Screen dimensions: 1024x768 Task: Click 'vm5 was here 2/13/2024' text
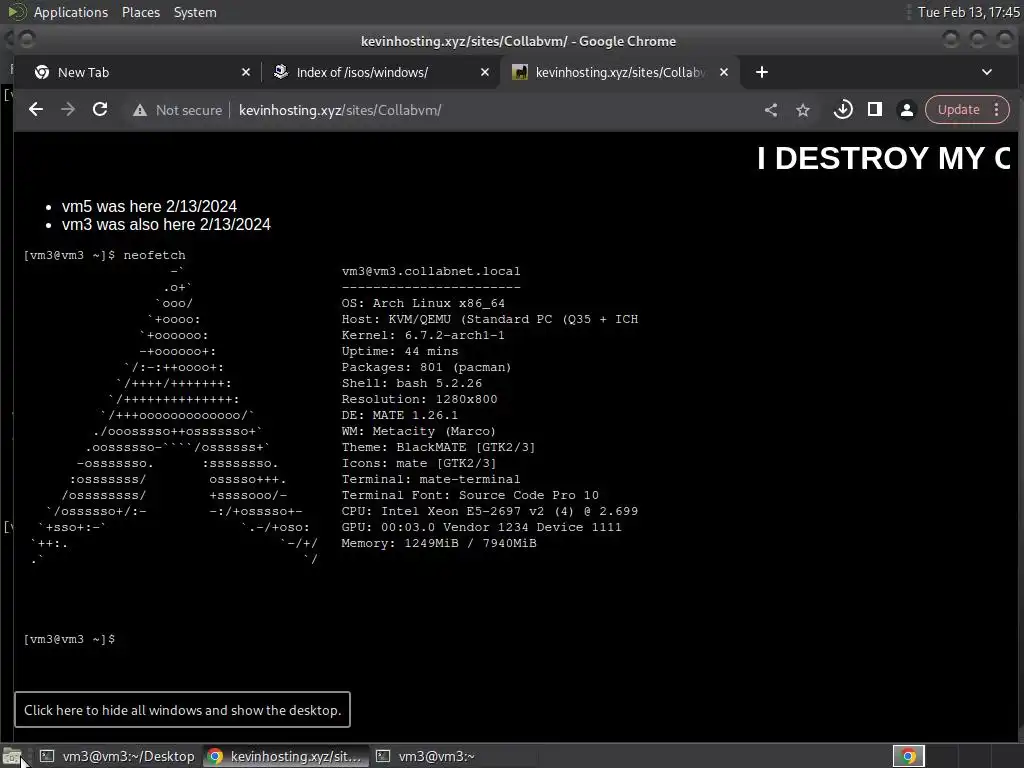pyautogui.click(x=149, y=206)
